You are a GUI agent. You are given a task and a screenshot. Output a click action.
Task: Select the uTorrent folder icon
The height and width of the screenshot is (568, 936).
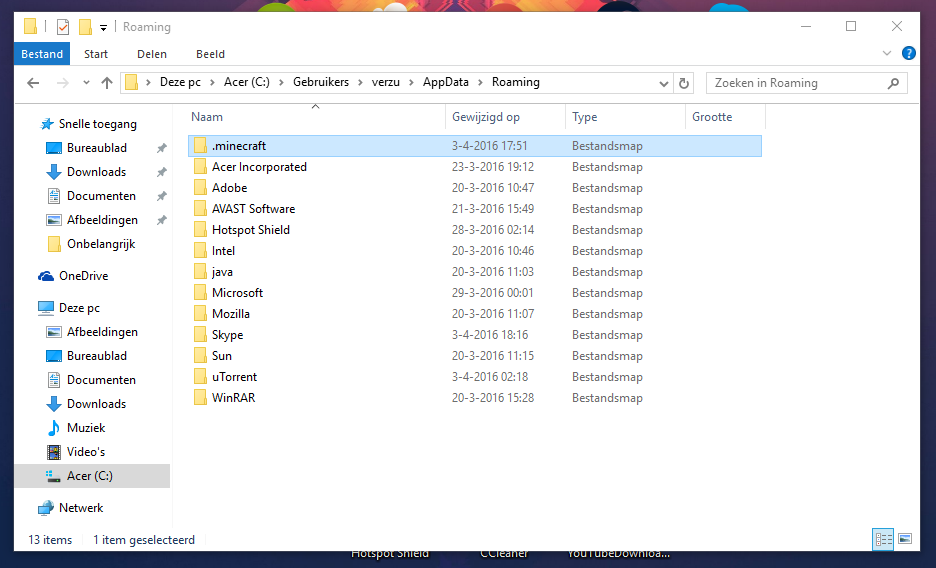(x=201, y=376)
